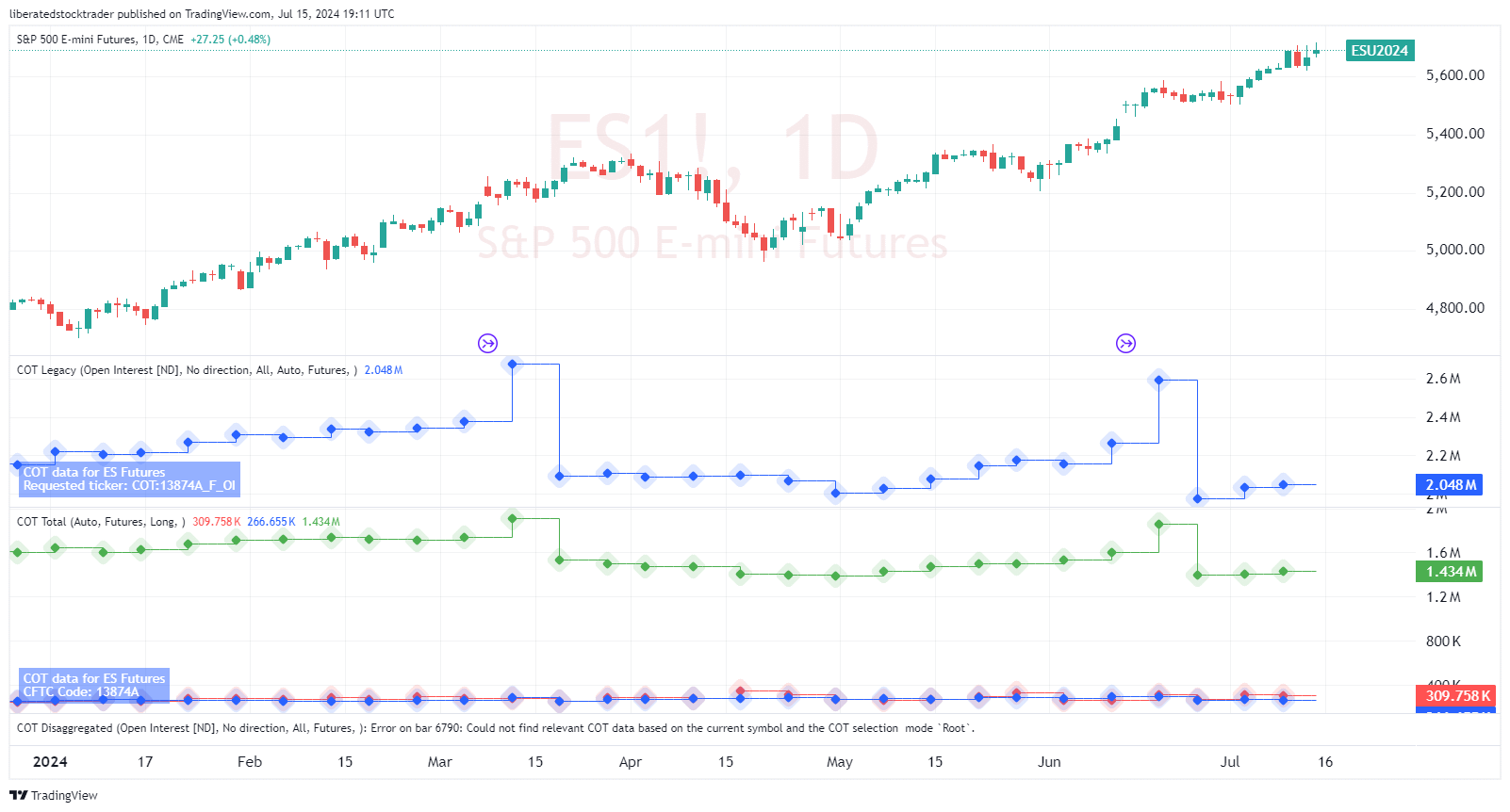Click the 'Requested ticker: COT:13874A_F_OI' info label
Image resolution: width=1510 pixels, height=812 pixels.
click(x=129, y=486)
